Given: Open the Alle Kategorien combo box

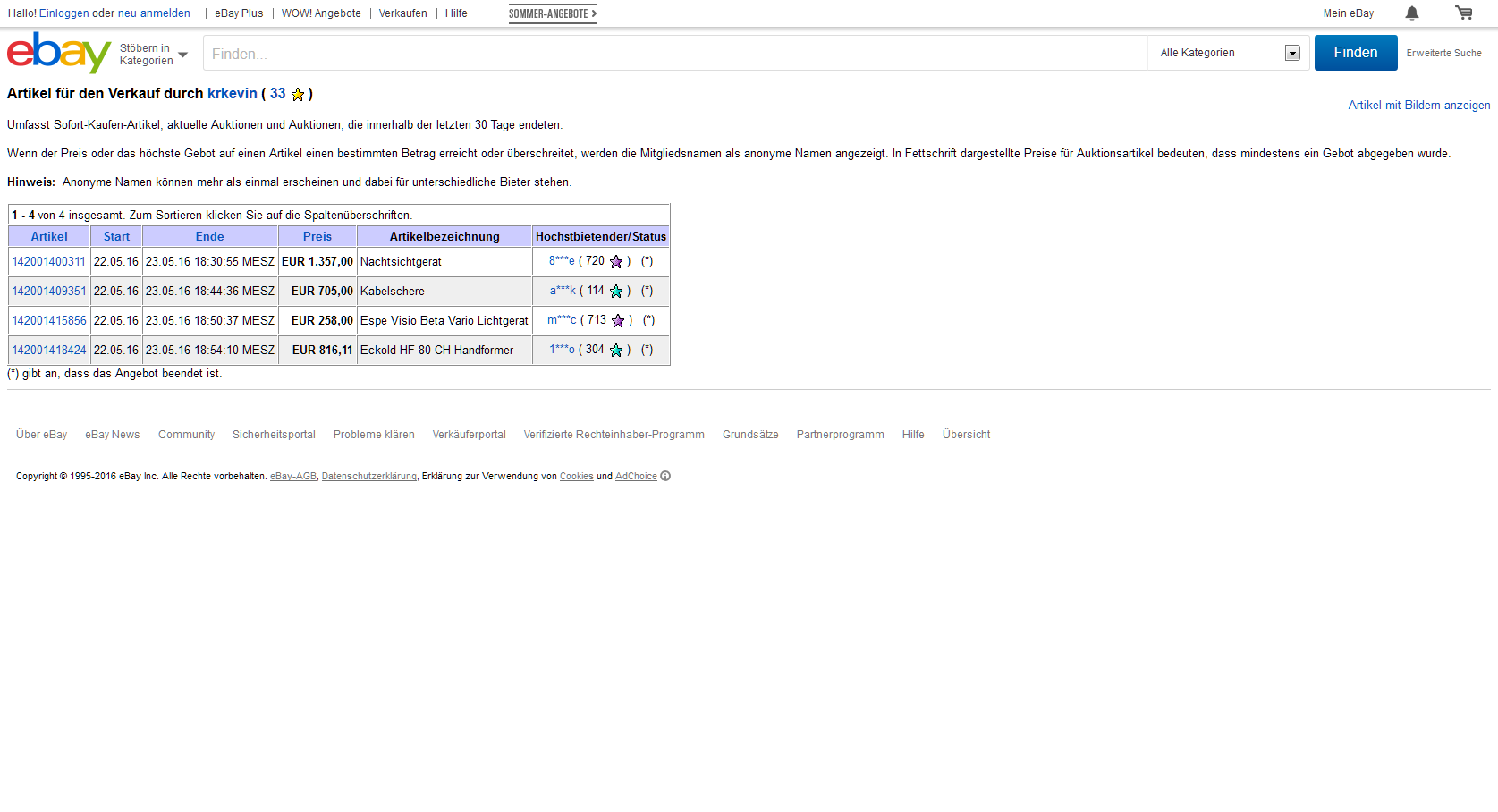Looking at the screenshot, I should coord(1228,53).
